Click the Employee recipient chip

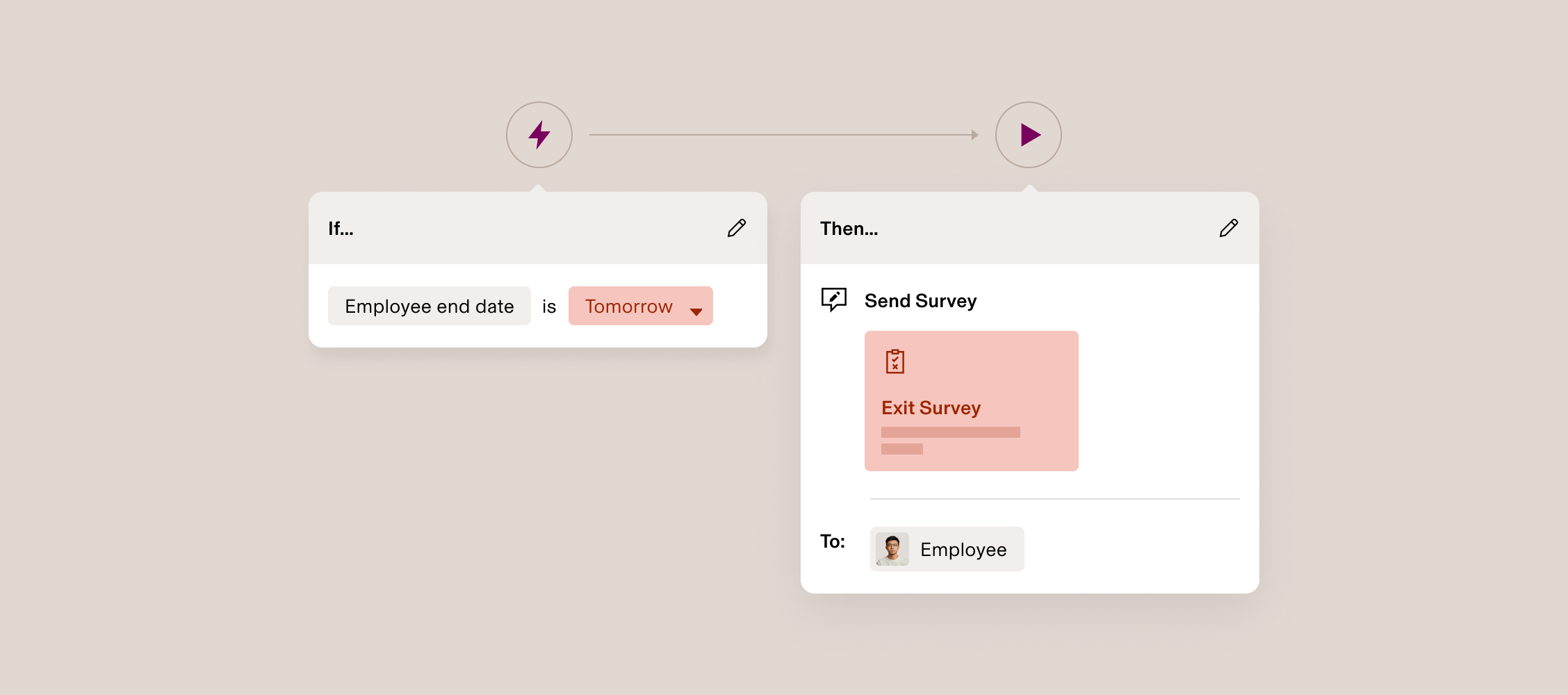947,549
